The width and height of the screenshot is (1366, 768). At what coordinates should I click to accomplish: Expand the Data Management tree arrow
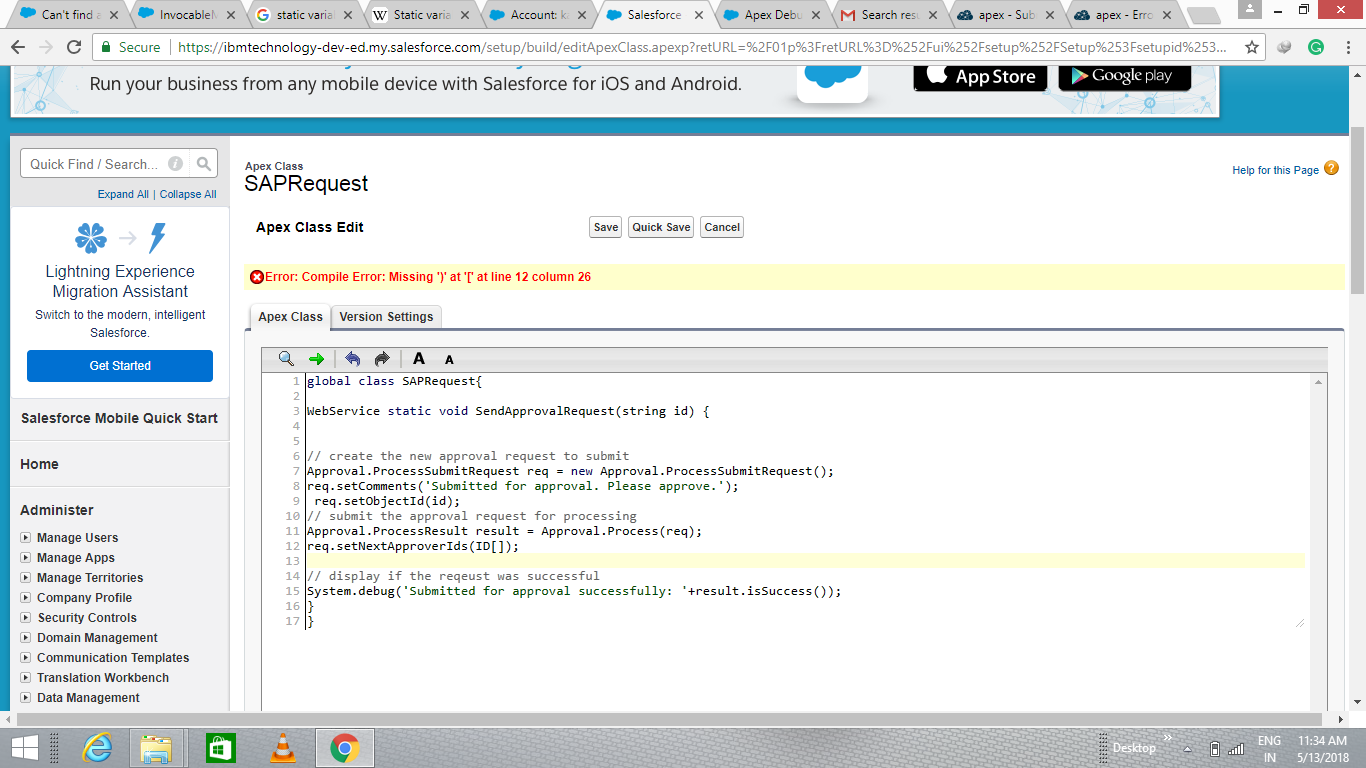[x=25, y=698]
